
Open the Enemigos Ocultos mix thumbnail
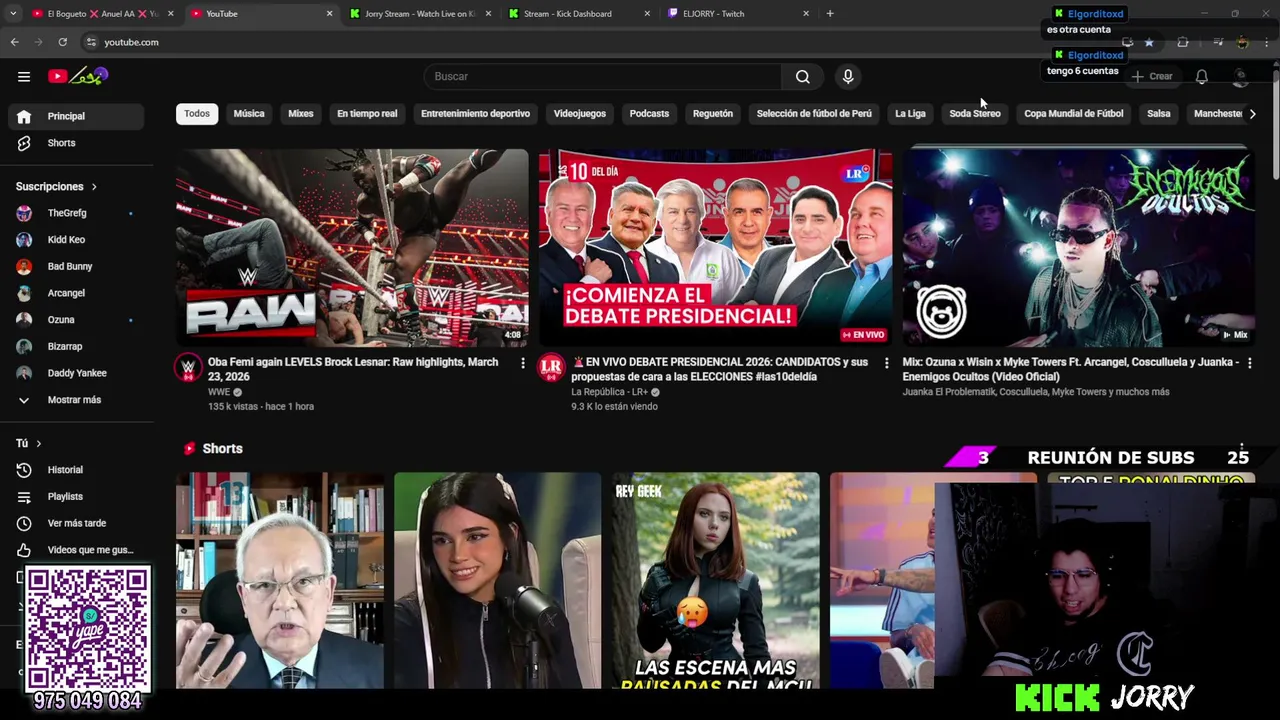coord(1078,248)
